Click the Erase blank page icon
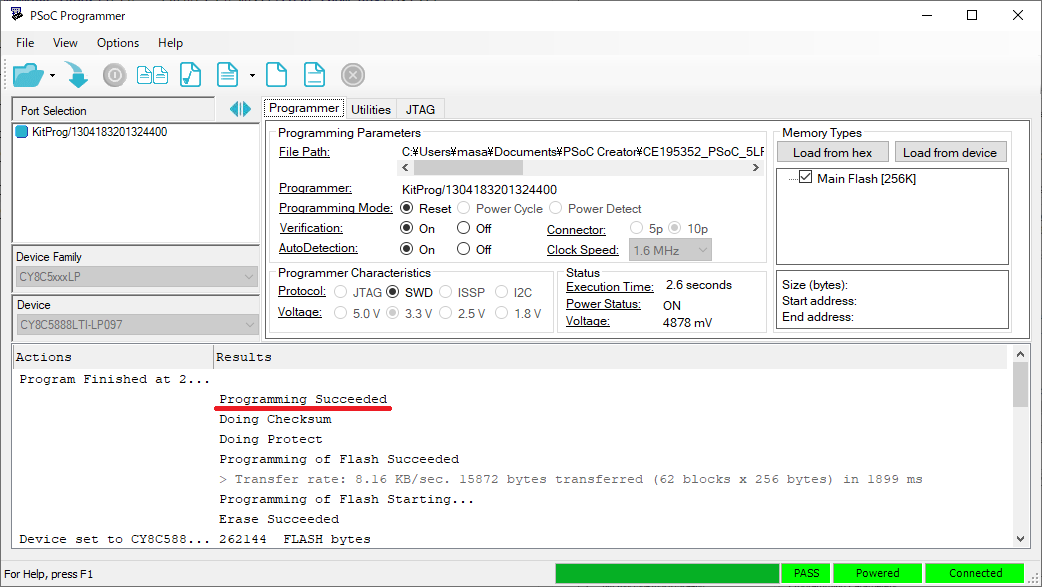The width and height of the screenshot is (1042, 587). tap(276, 75)
